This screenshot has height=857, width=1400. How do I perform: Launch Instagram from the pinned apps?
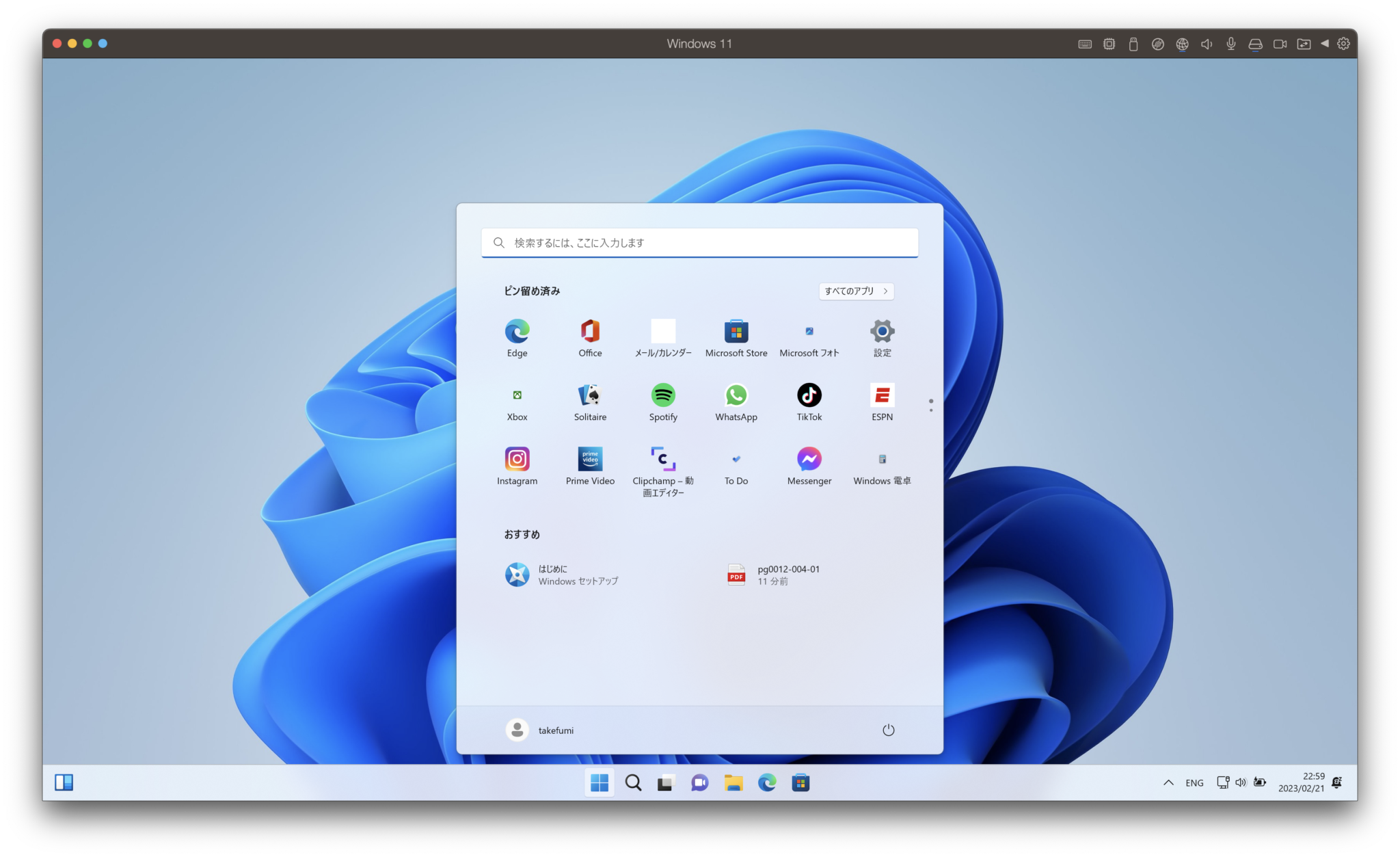pos(517,466)
